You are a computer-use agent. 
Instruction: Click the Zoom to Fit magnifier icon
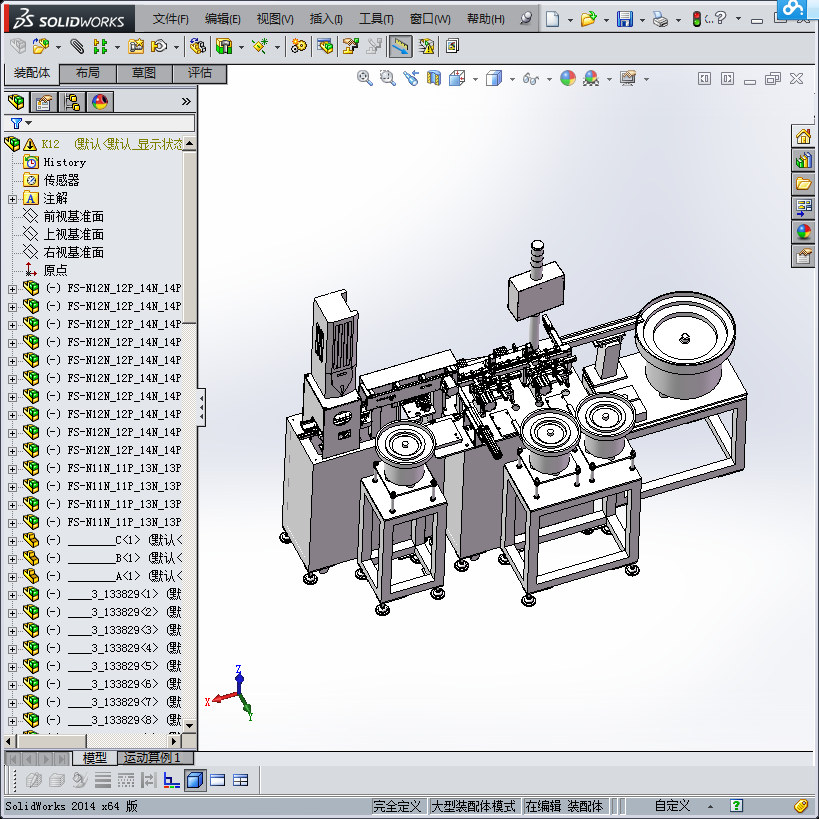[365, 78]
